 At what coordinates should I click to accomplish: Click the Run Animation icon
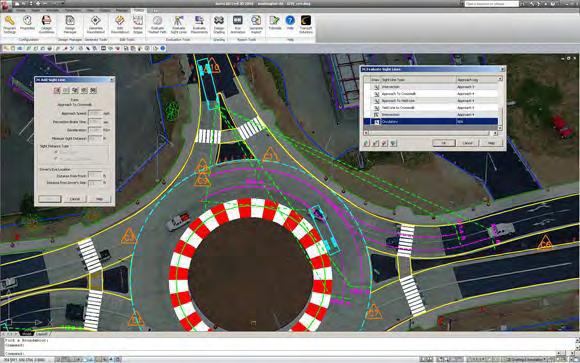click(237, 25)
